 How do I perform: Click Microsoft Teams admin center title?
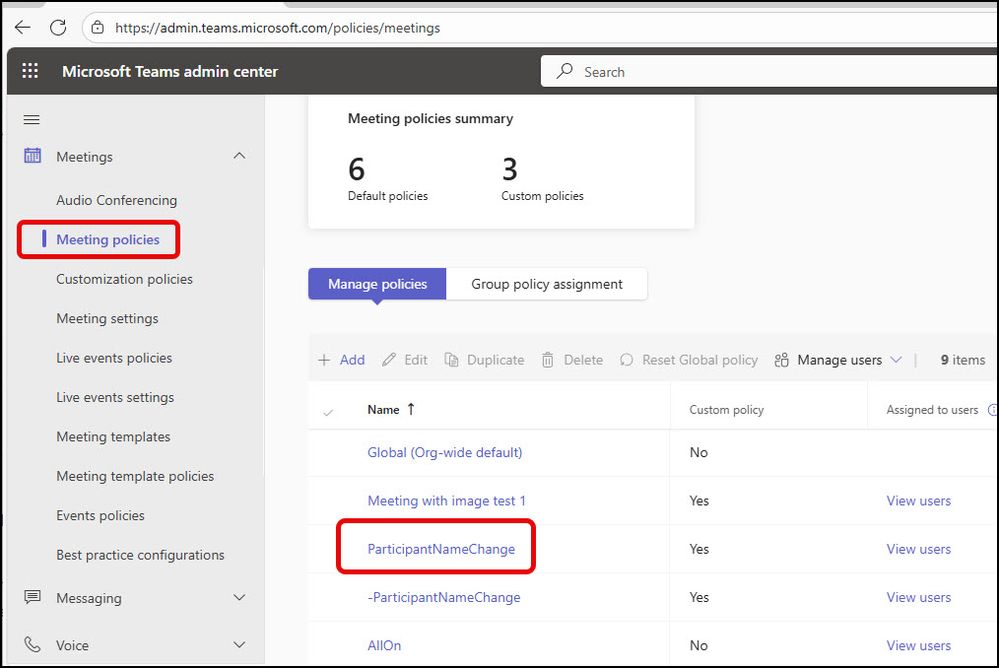click(170, 71)
